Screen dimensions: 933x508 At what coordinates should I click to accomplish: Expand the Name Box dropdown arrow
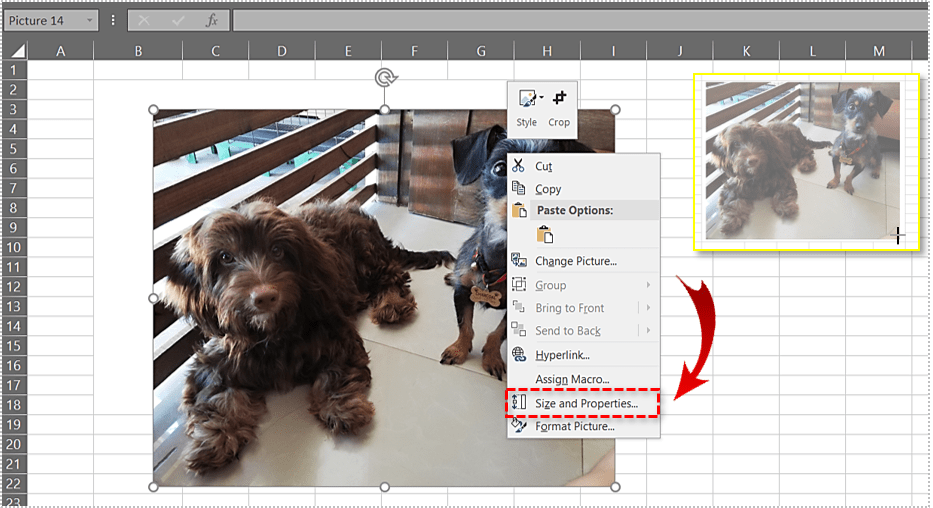pyautogui.click(x=90, y=20)
